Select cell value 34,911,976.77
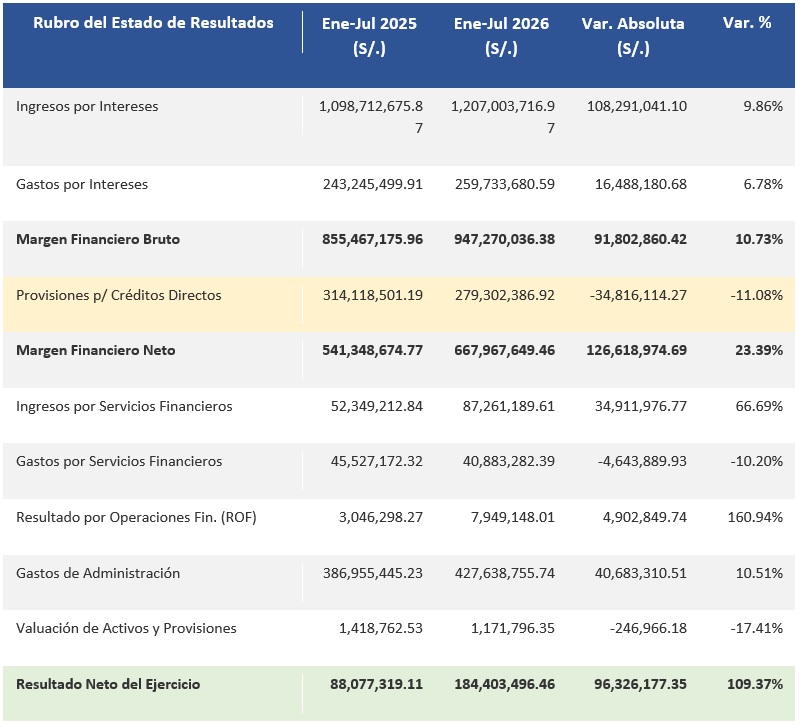This screenshot has width=800, height=727. point(641,406)
